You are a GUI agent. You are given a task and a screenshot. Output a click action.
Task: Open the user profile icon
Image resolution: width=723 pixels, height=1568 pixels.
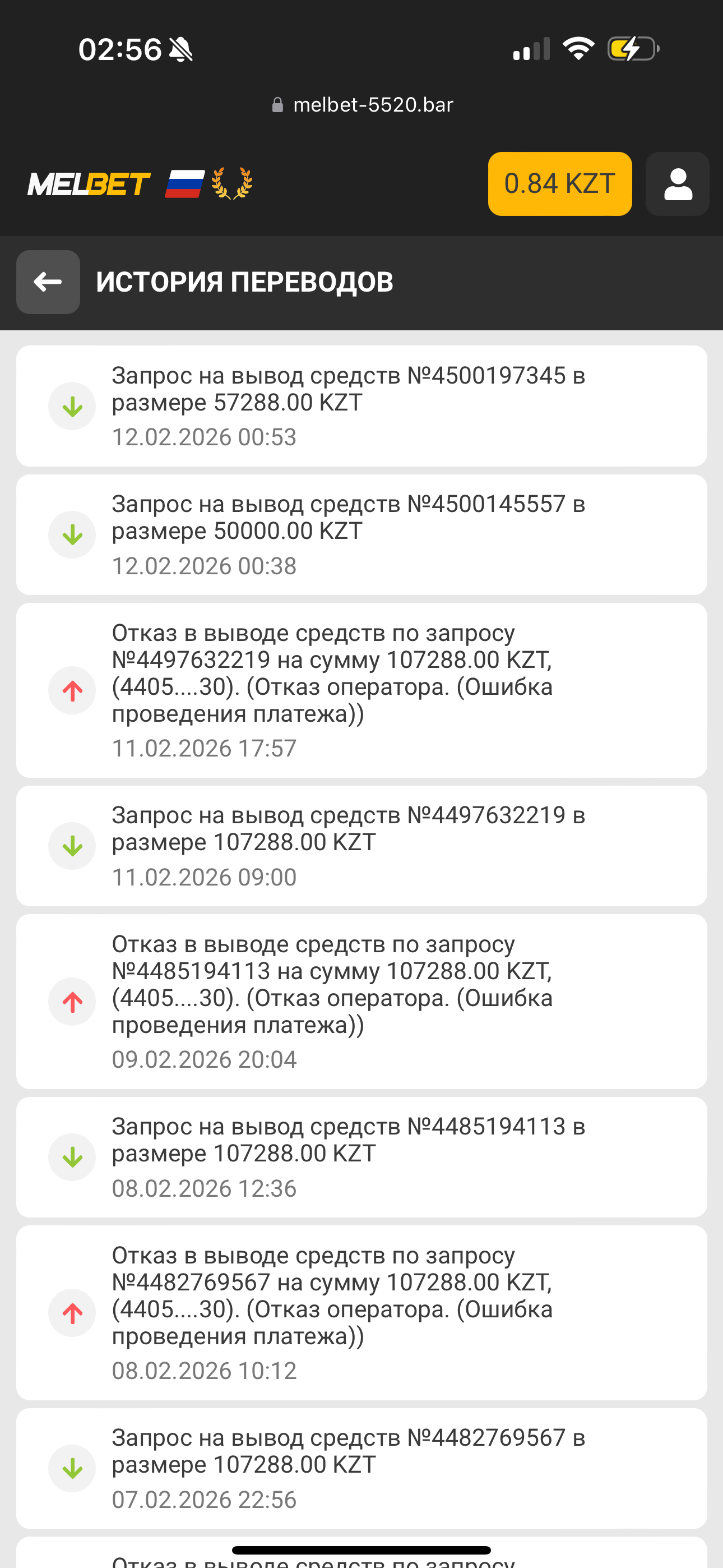pos(678,184)
